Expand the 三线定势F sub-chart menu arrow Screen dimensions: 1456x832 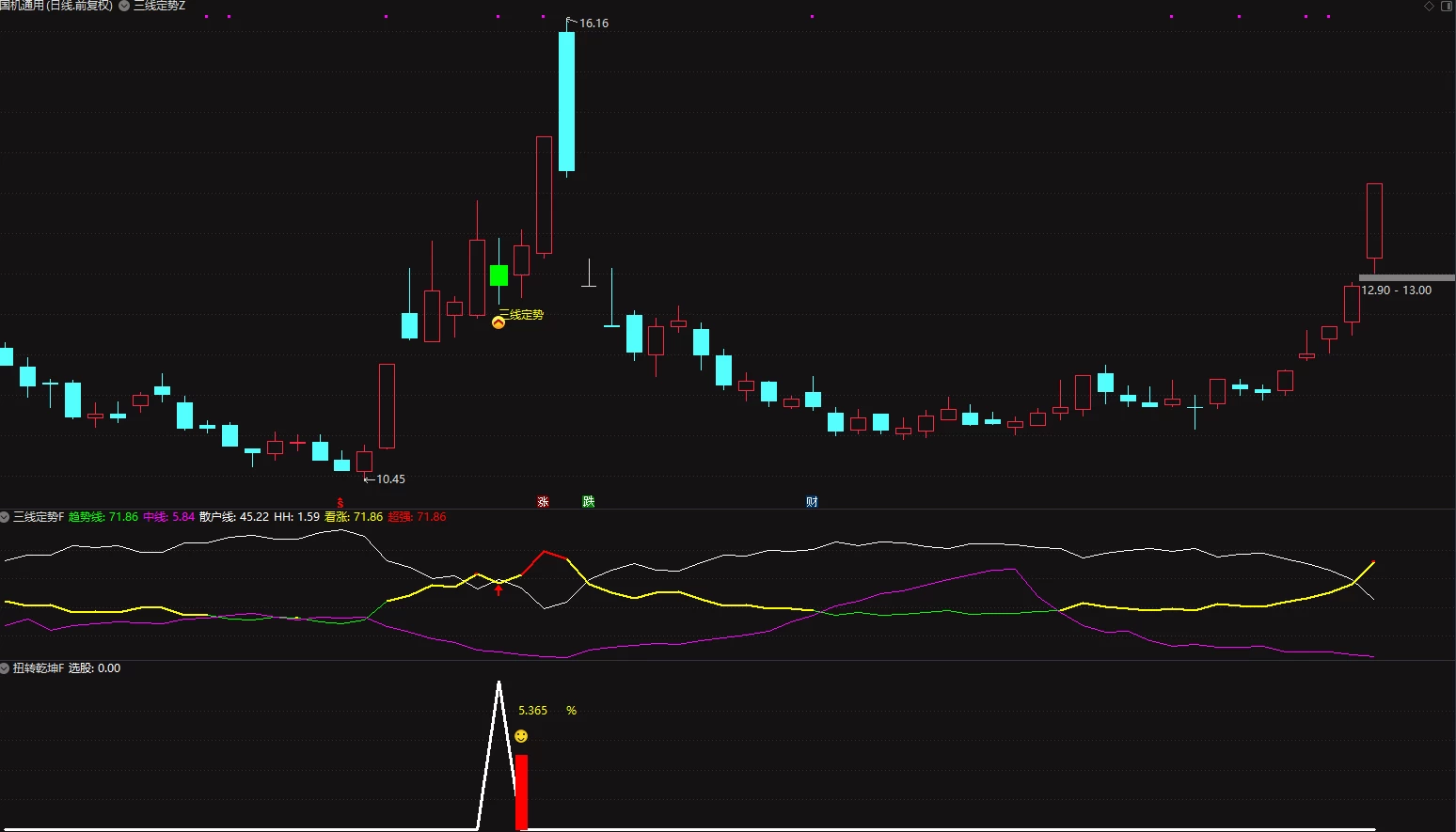(x=5, y=517)
